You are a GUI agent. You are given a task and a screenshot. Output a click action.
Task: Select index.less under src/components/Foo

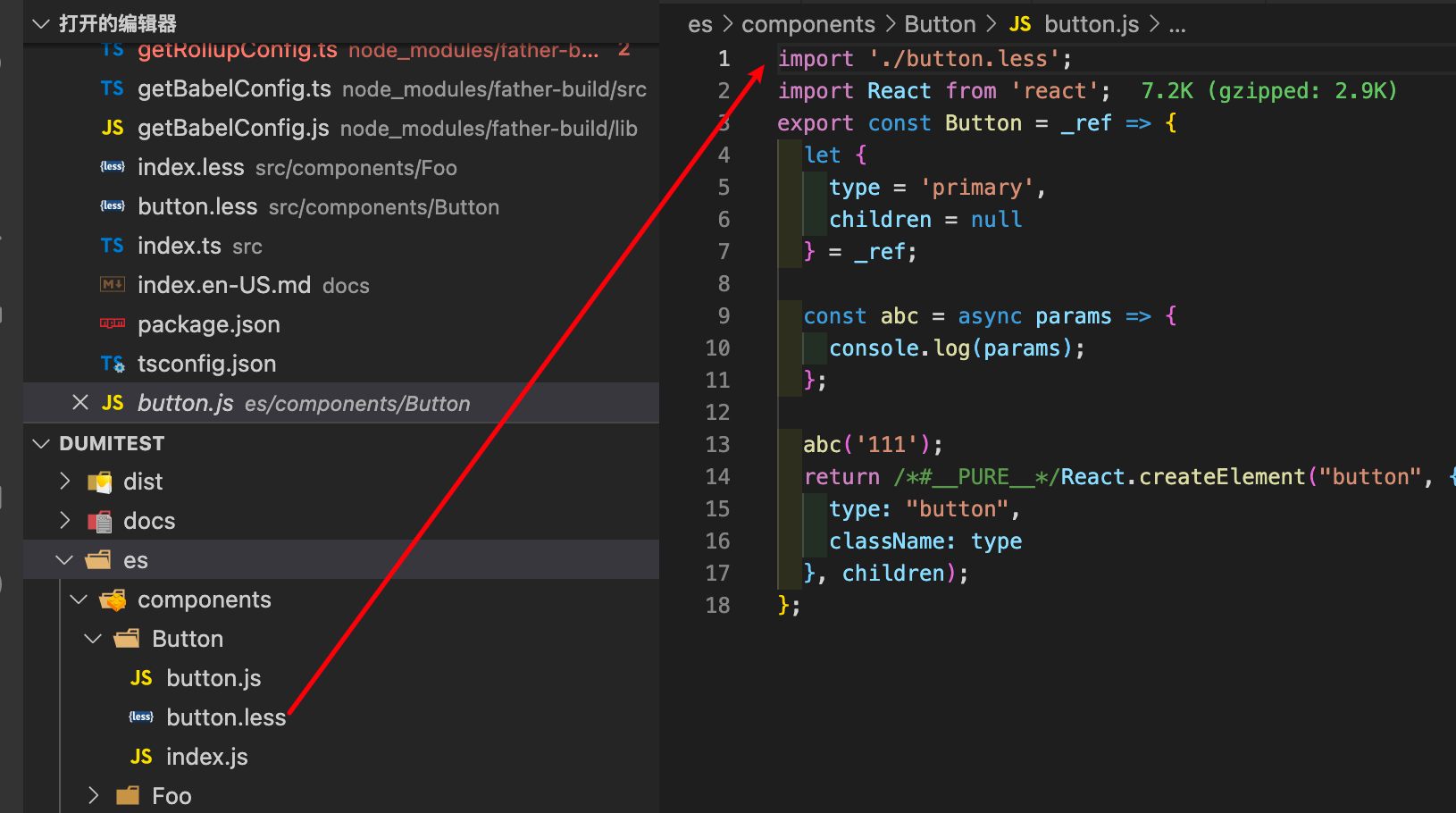pyautogui.click(x=191, y=167)
